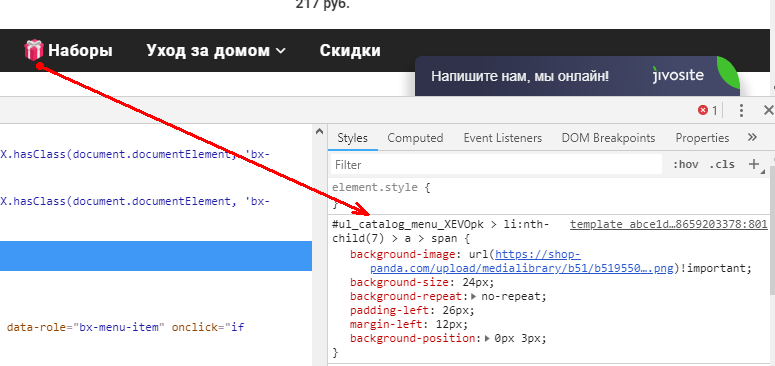Toggle the .cls element classes panel

[722, 164]
